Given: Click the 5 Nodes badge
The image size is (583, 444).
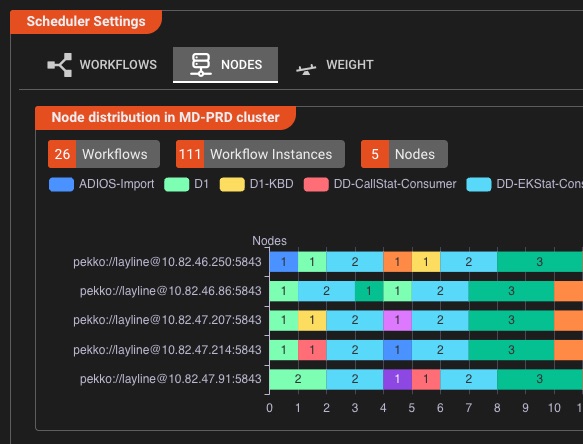Looking at the screenshot, I should (x=404, y=154).
